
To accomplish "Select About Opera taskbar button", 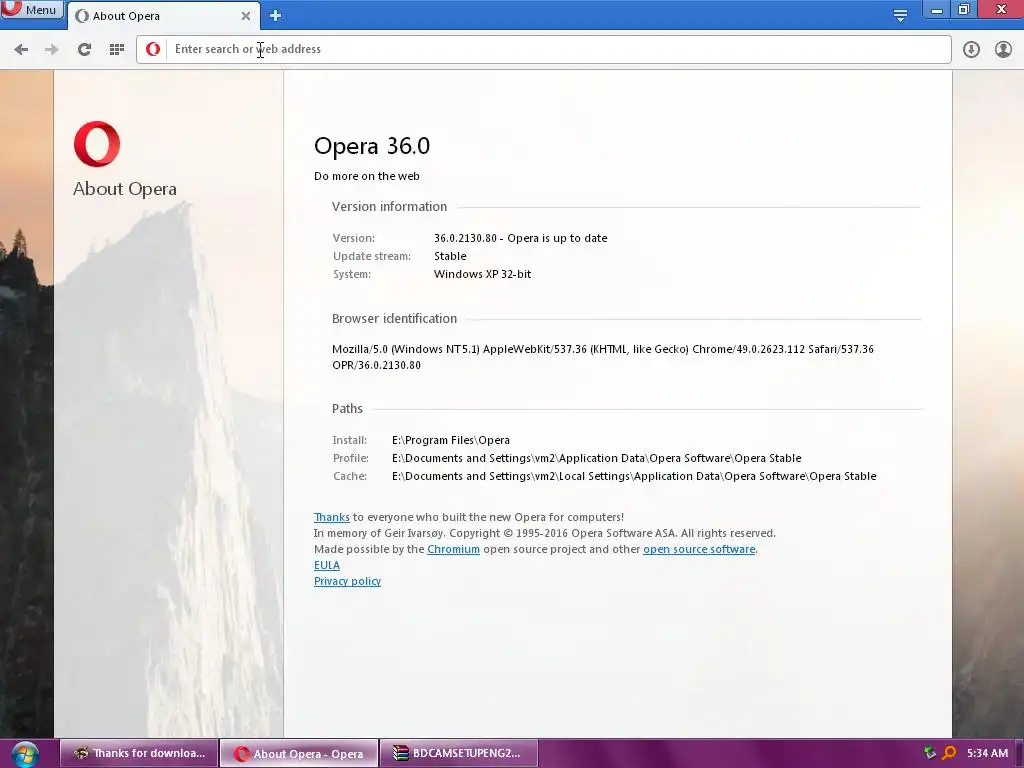I will click(x=299, y=754).
